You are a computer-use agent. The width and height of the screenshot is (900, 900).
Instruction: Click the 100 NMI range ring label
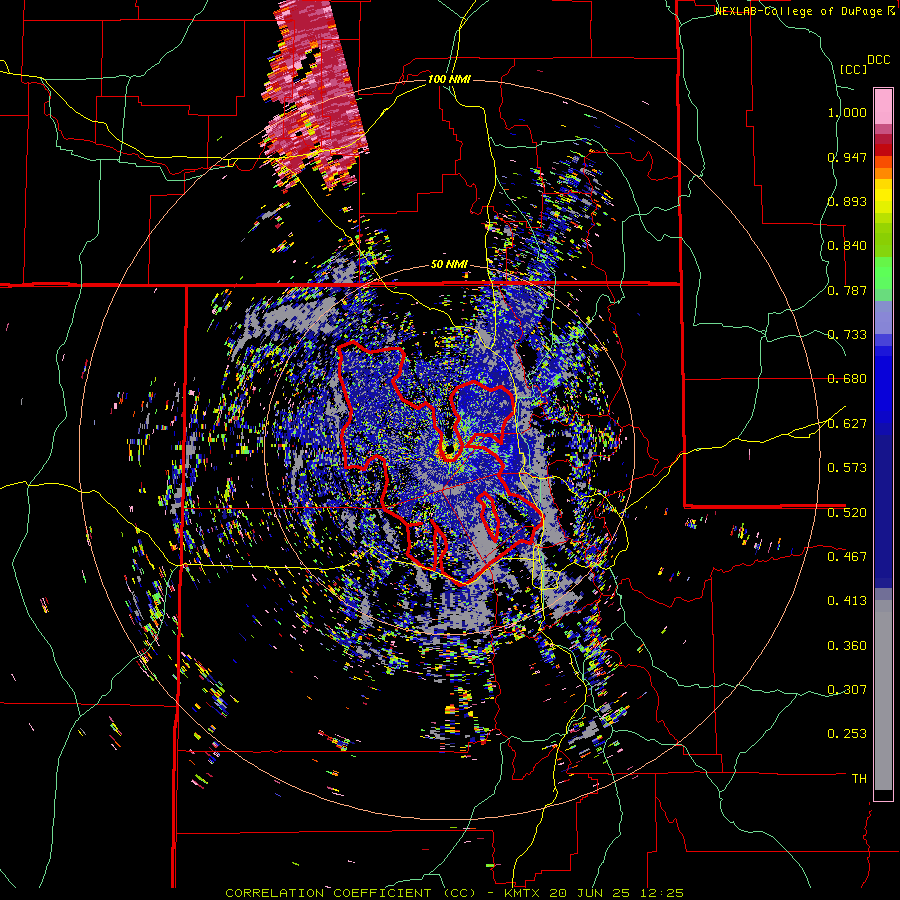pos(449,79)
